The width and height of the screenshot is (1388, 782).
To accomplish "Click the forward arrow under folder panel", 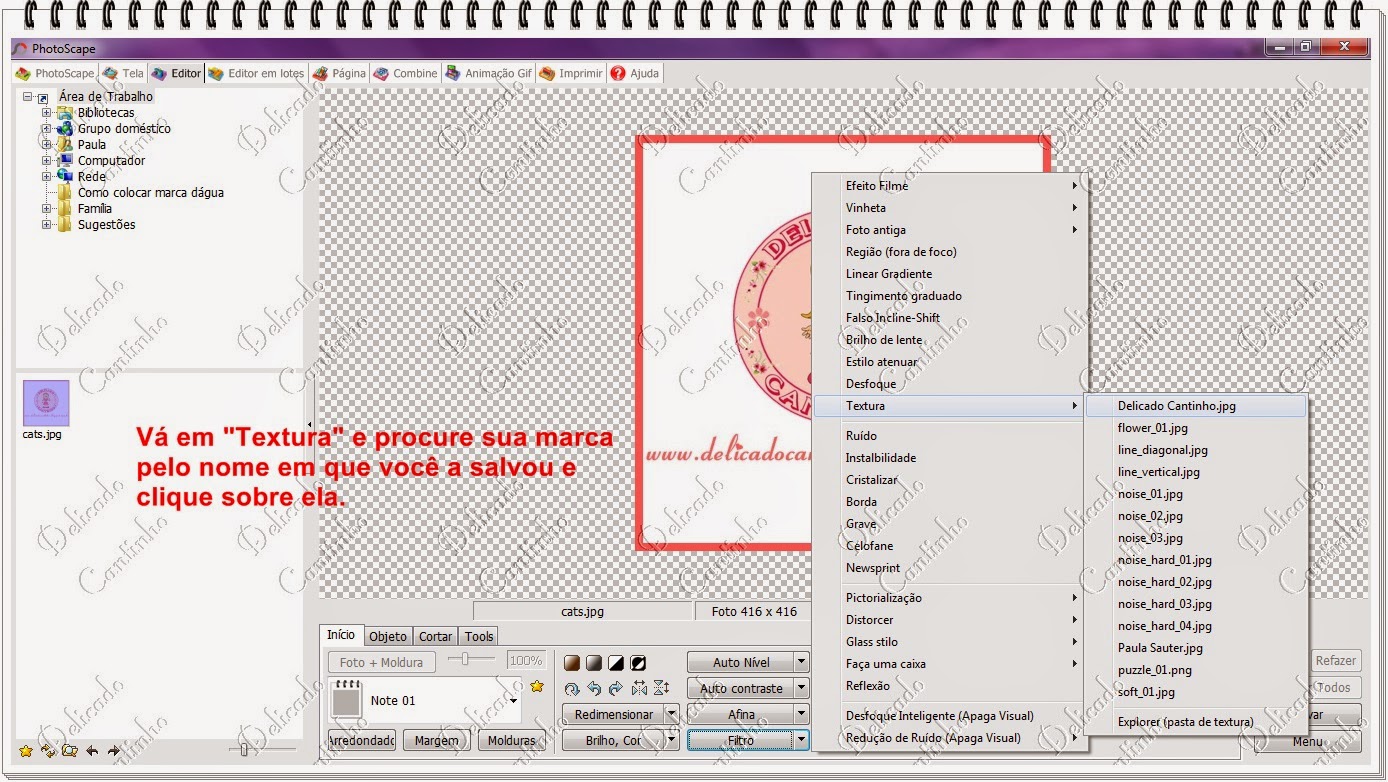I will tap(114, 750).
